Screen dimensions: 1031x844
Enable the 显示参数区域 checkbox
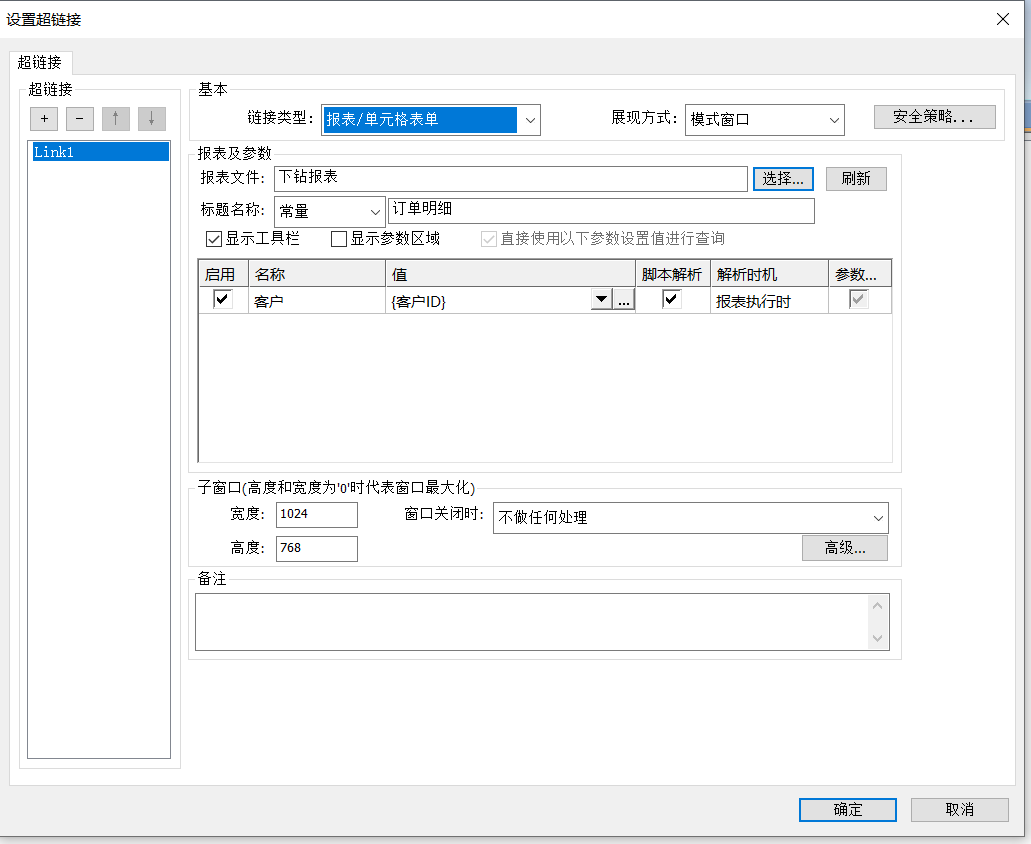point(339,239)
